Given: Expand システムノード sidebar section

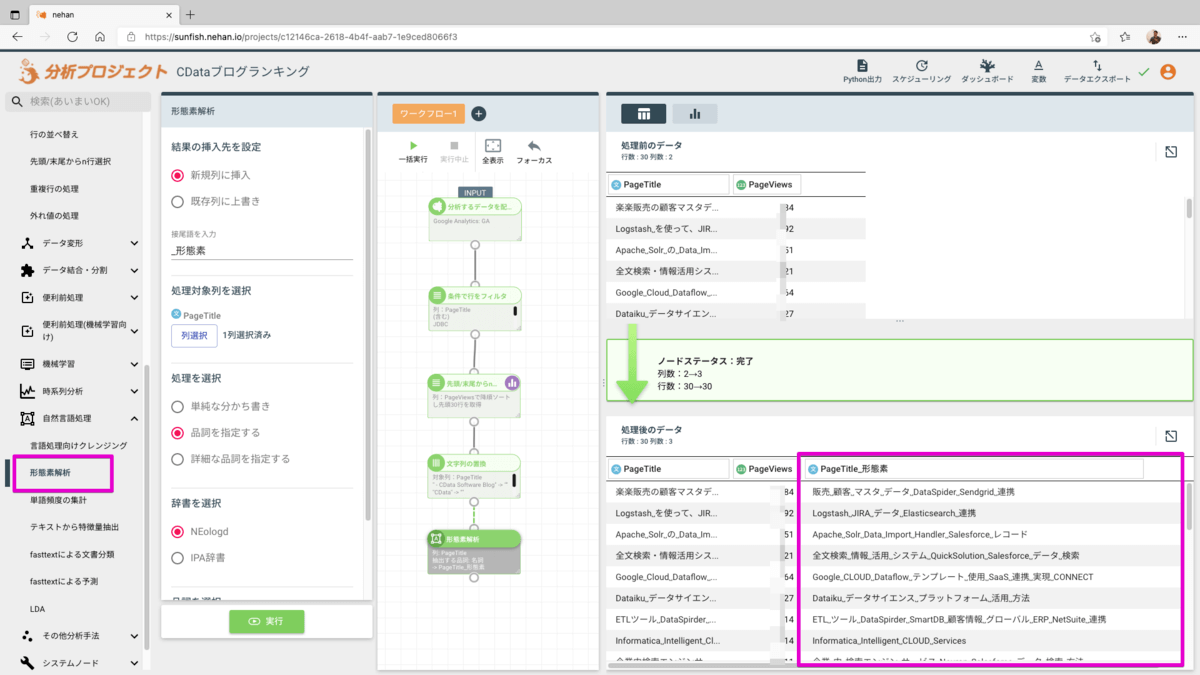Looking at the screenshot, I should pos(135,663).
